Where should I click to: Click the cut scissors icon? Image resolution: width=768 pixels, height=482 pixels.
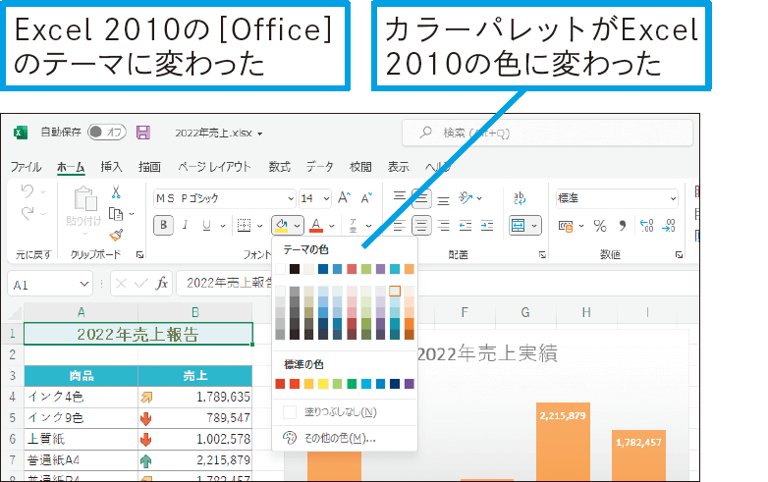point(116,193)
